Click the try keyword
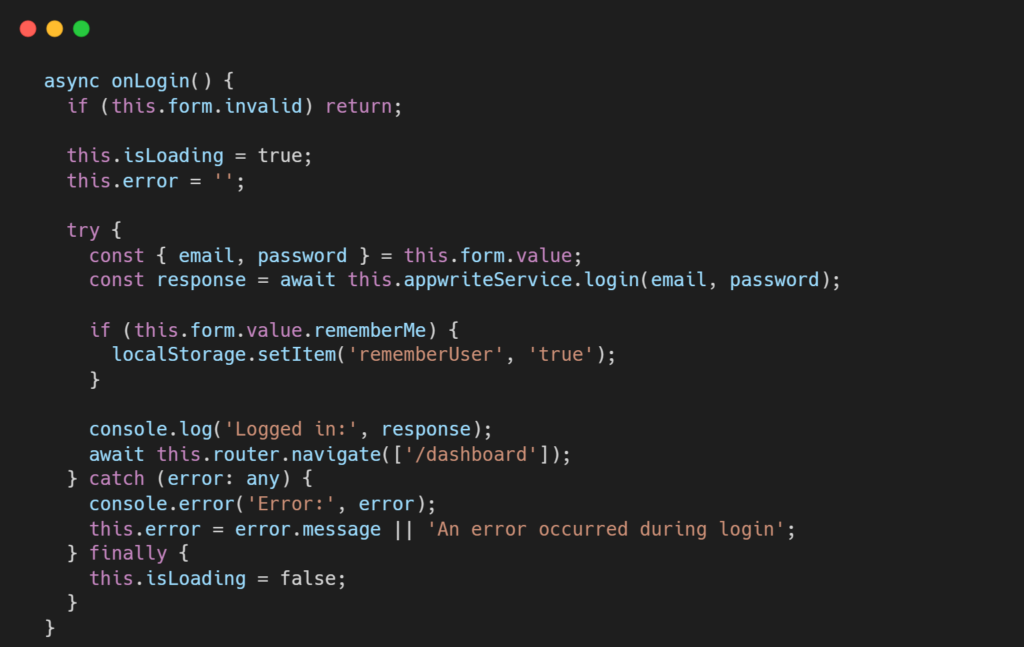The width and height of the screenshot is (1024, 647). 83,230
